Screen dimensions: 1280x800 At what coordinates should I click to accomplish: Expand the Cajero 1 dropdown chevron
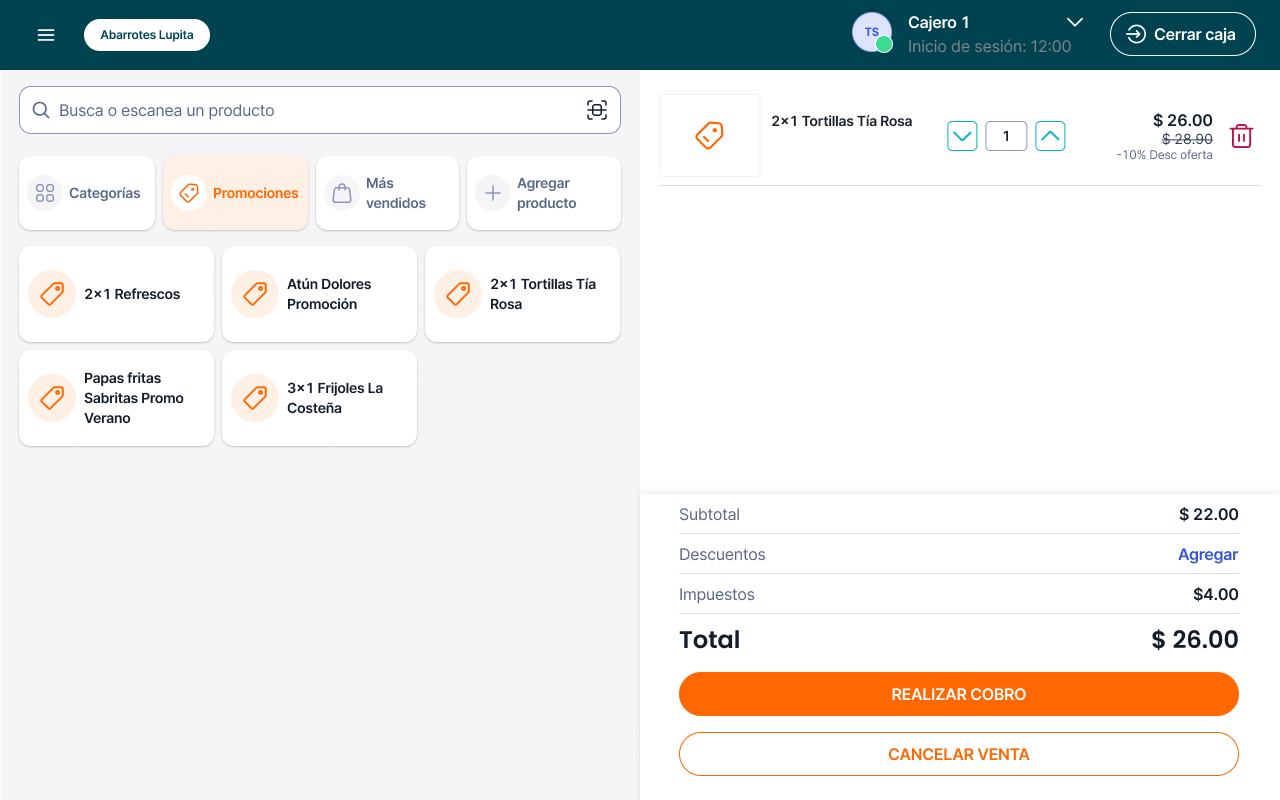coord(1075,22)
